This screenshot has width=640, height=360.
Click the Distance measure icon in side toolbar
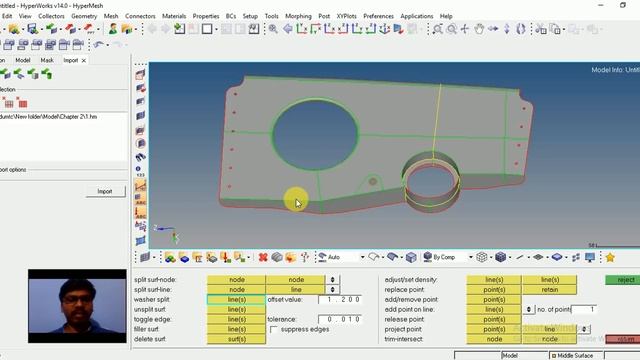click(140, 186)
